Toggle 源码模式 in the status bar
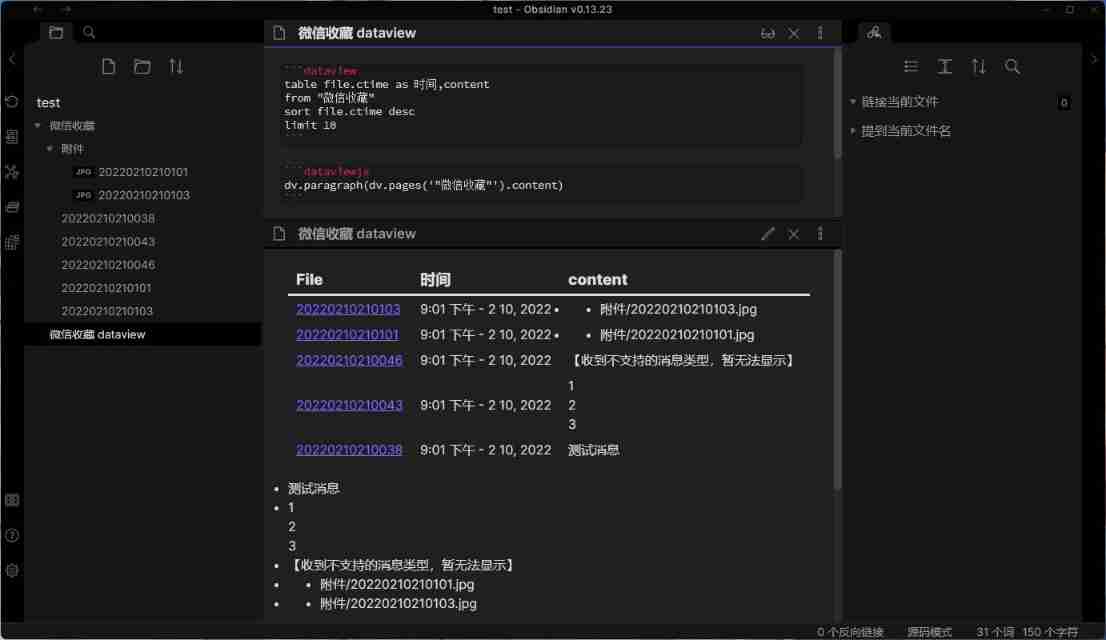Screen dimensions: 1106x640 [928, 631]
